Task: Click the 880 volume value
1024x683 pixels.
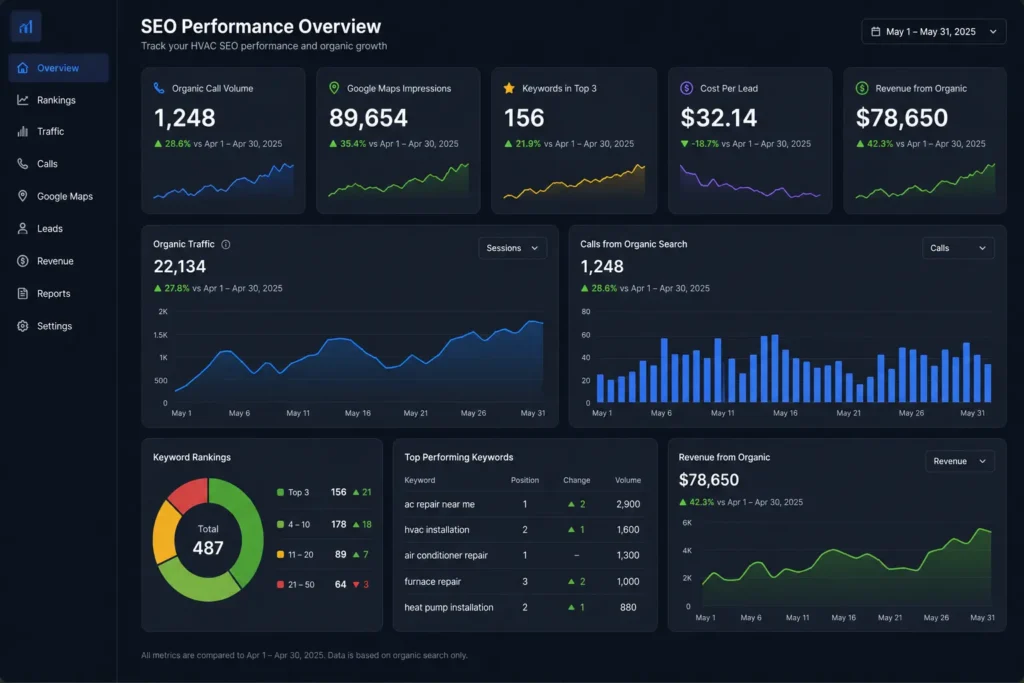Action: click(628, 607)
